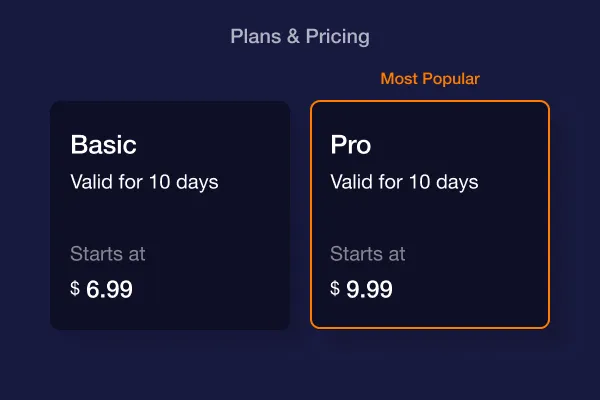The image size is (600, 400).
Task: Click Starts at text in Basic card
Action: pyautogui.click(x=108, y=254)
